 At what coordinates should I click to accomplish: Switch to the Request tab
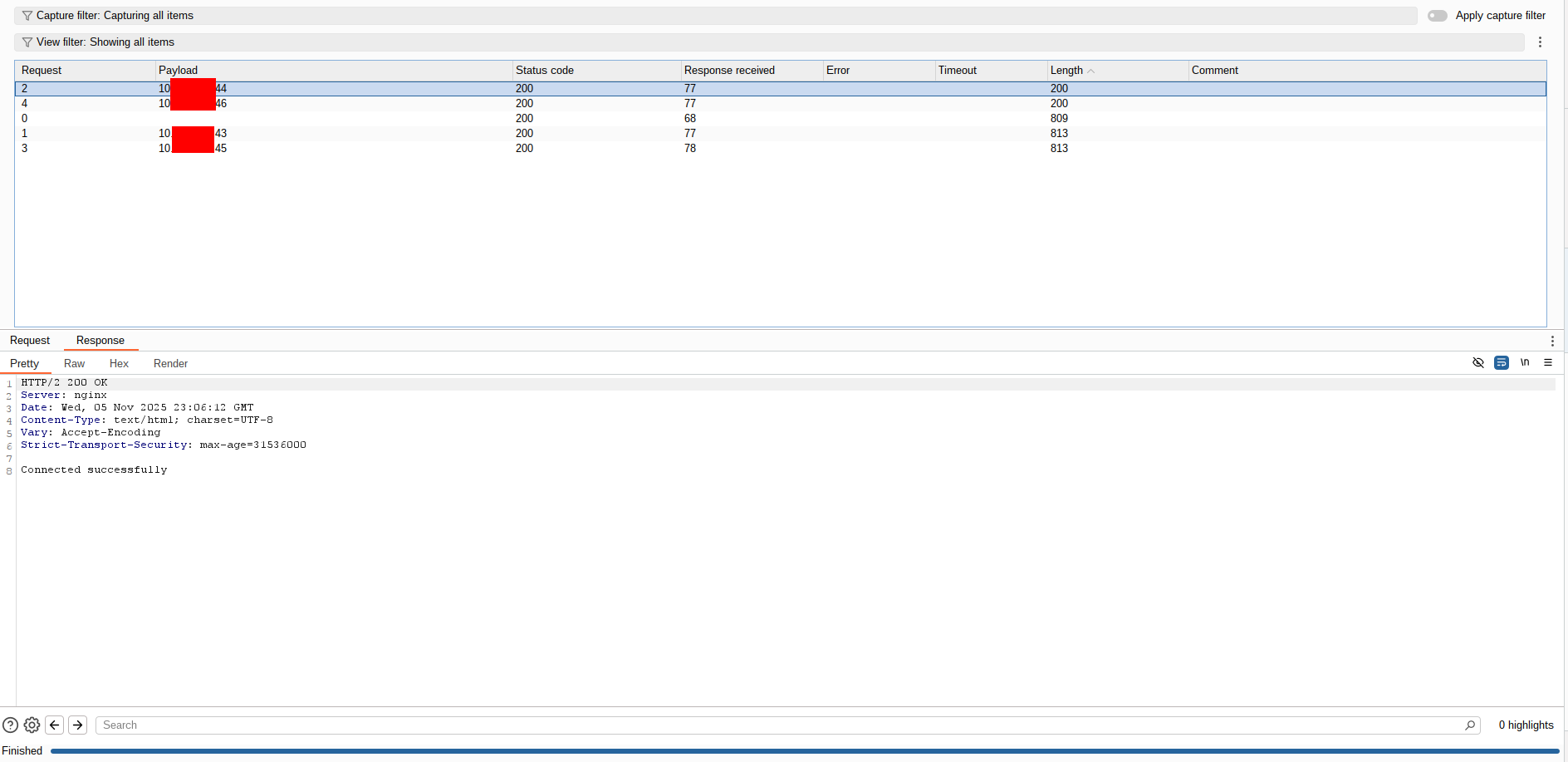(x=29, y=340)
